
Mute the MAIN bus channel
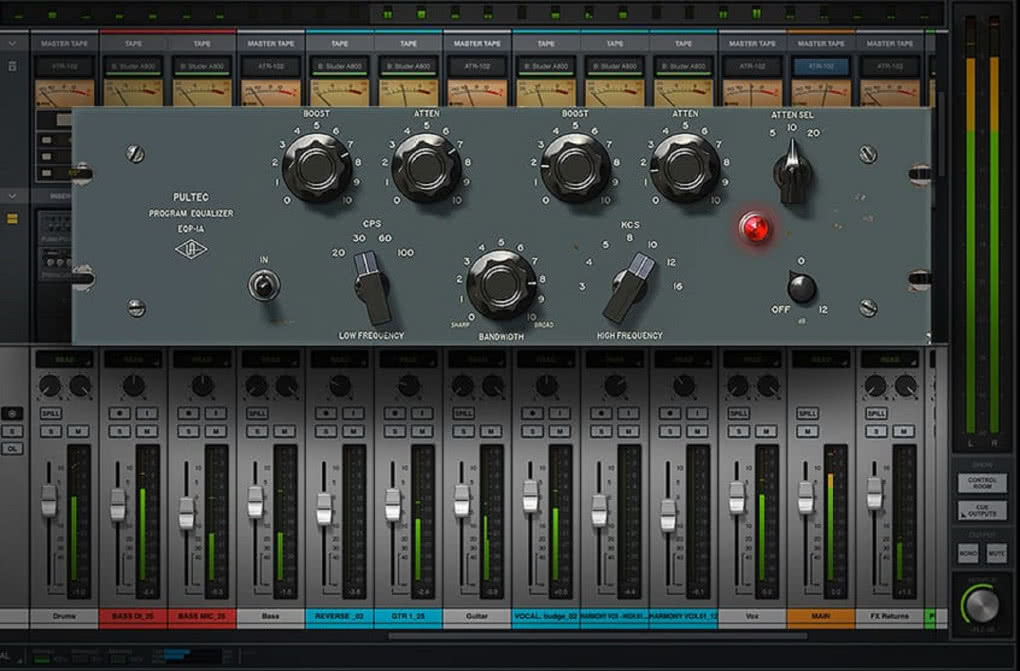tap(807, 431)
